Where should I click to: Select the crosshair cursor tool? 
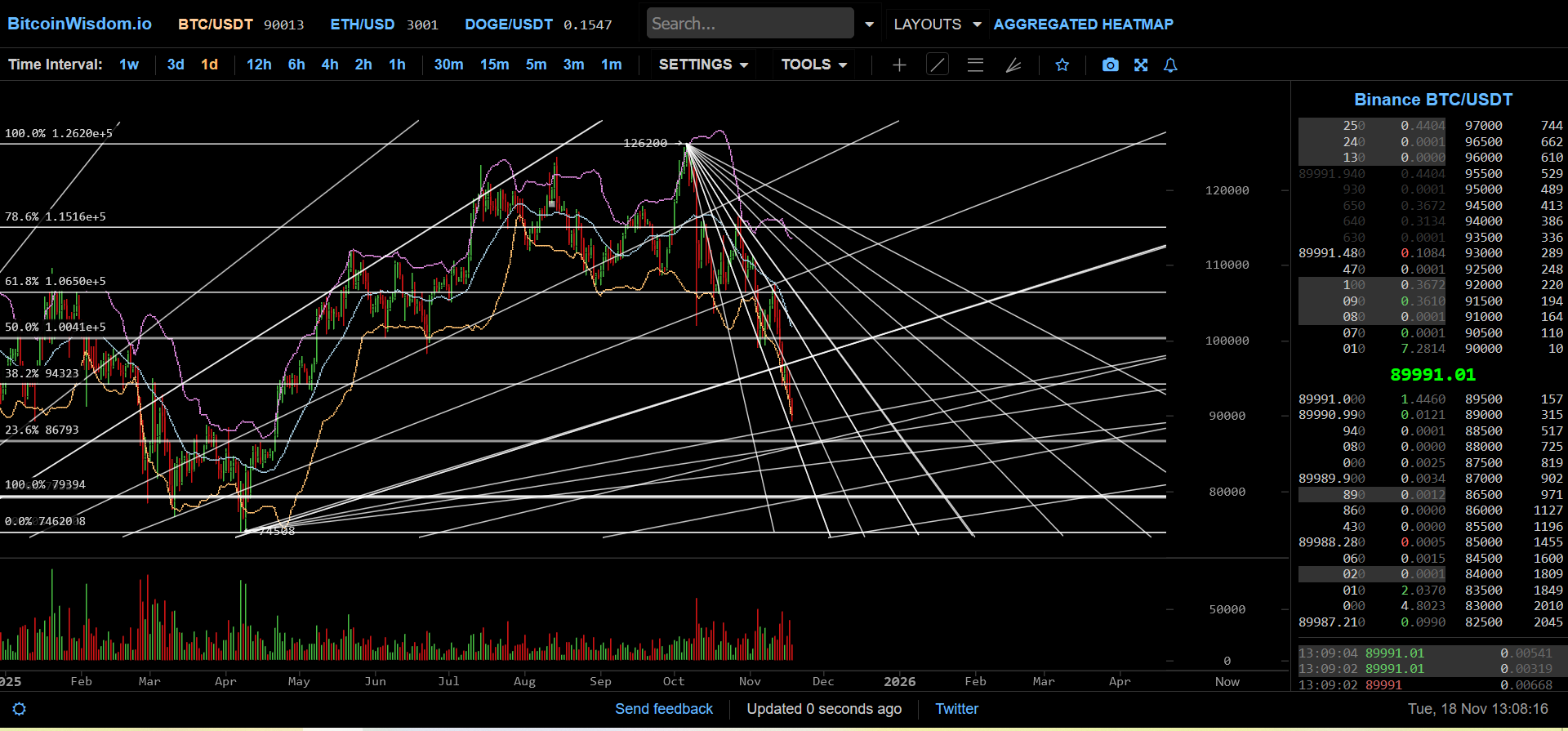click(899, 65)
